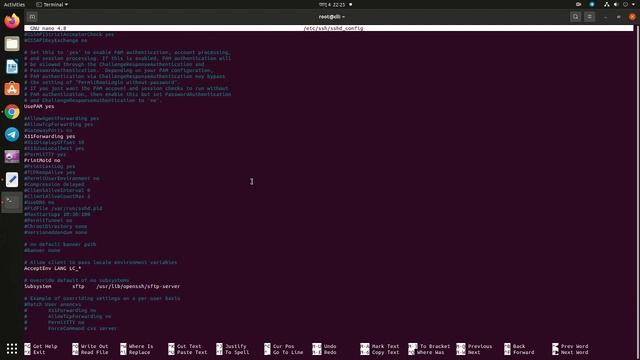This screenshot has width=640, height=360.
Task: Click the Where Is shortcut label
Action: pos(141,346)
